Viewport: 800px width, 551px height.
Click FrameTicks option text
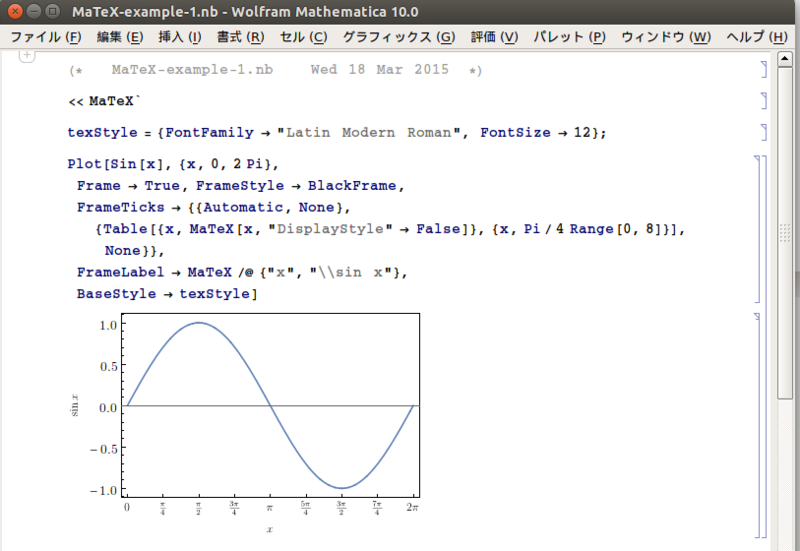click(x=121, y=207)
